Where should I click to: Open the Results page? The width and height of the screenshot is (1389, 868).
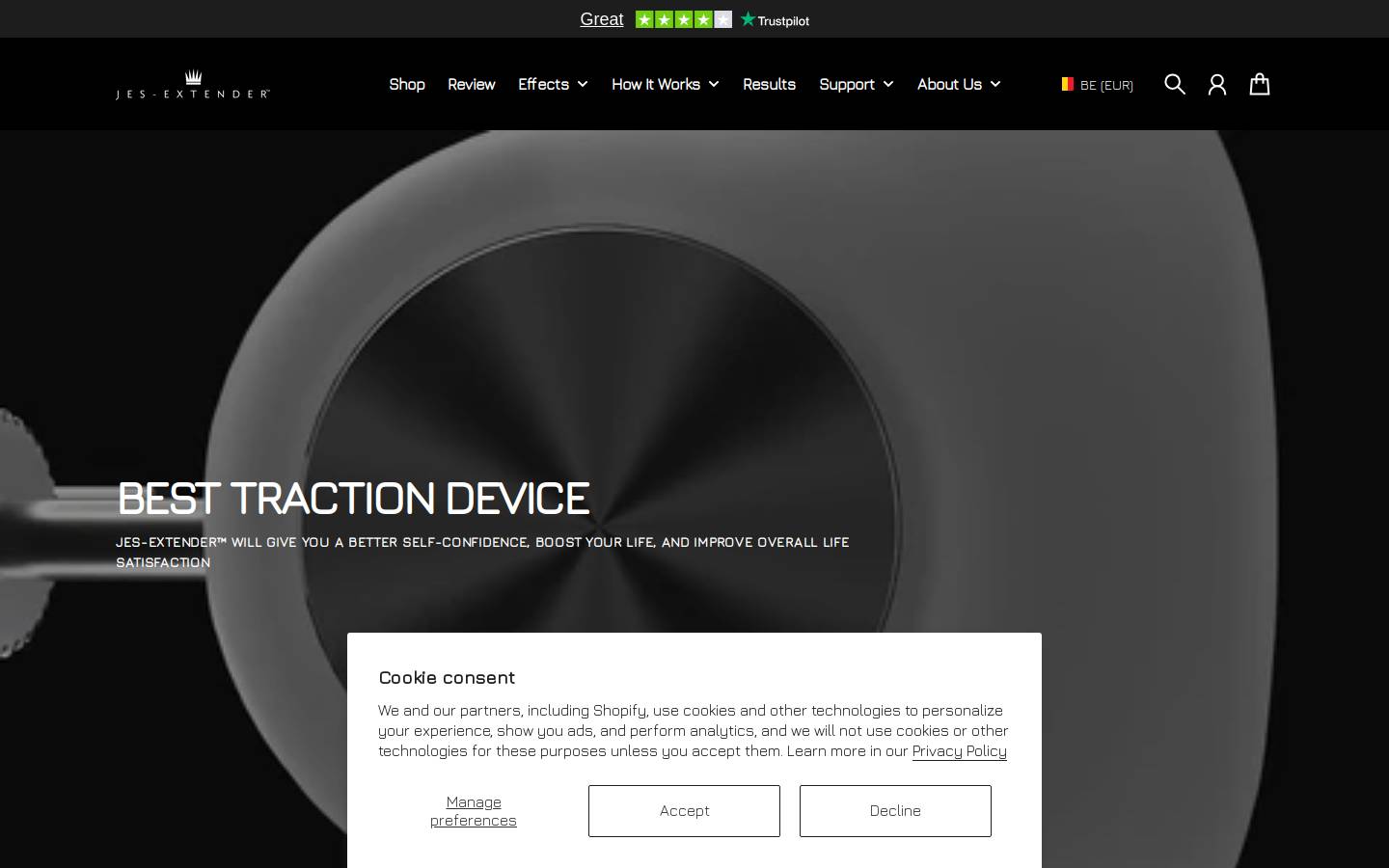(x=769, y=84)
